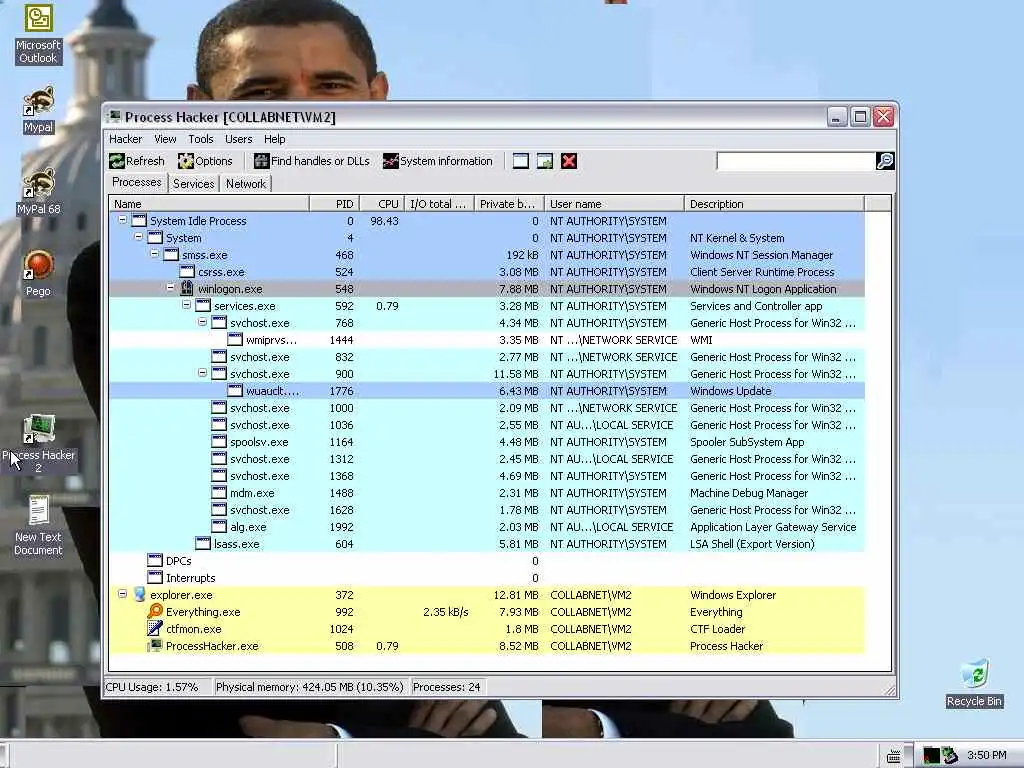Sort by I/O total column header
Image resolution: width=1024 pixels, height=768 pixels.
point(440,204)
